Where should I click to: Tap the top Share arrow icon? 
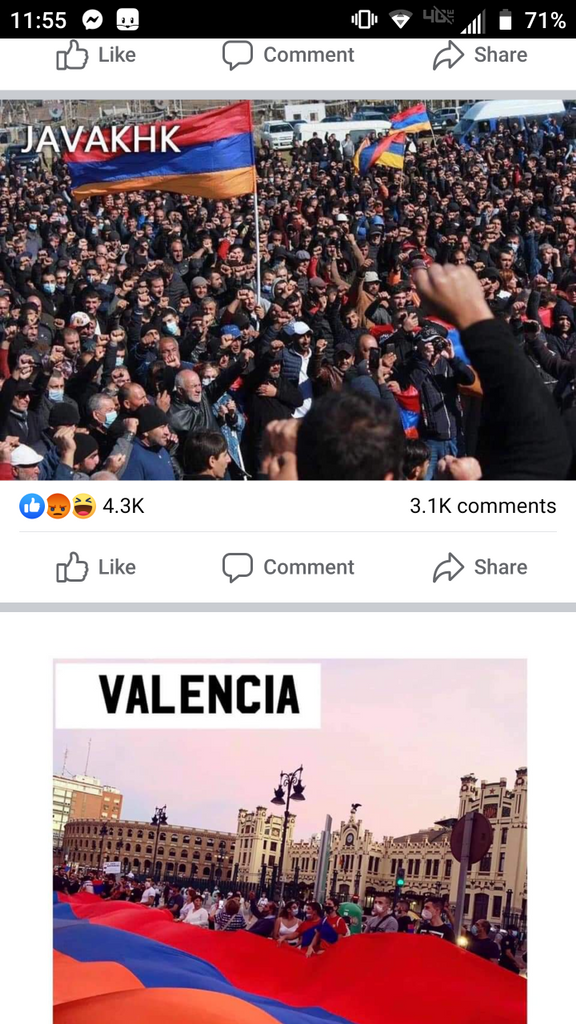[448, 55]
